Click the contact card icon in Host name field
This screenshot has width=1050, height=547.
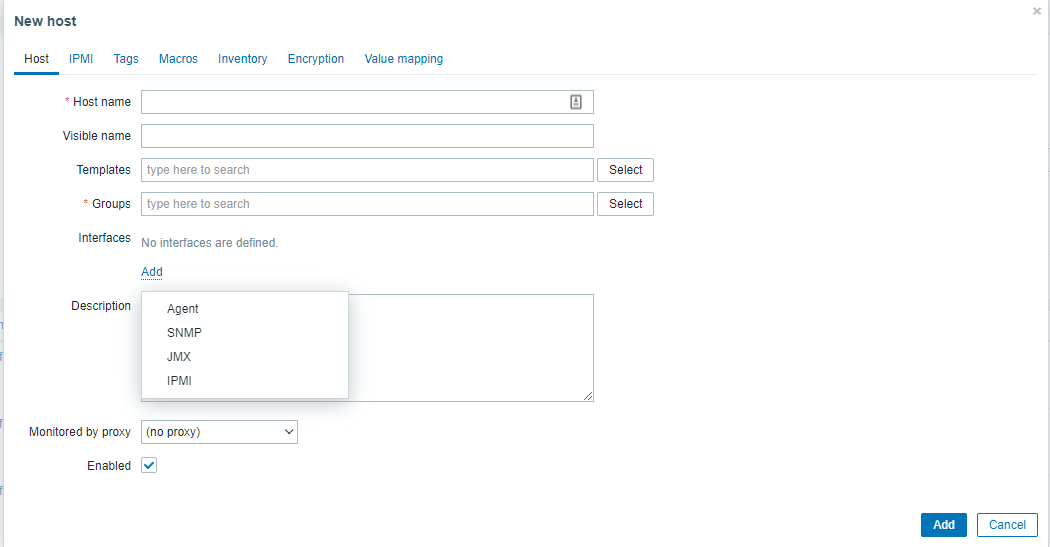[576, 102]
